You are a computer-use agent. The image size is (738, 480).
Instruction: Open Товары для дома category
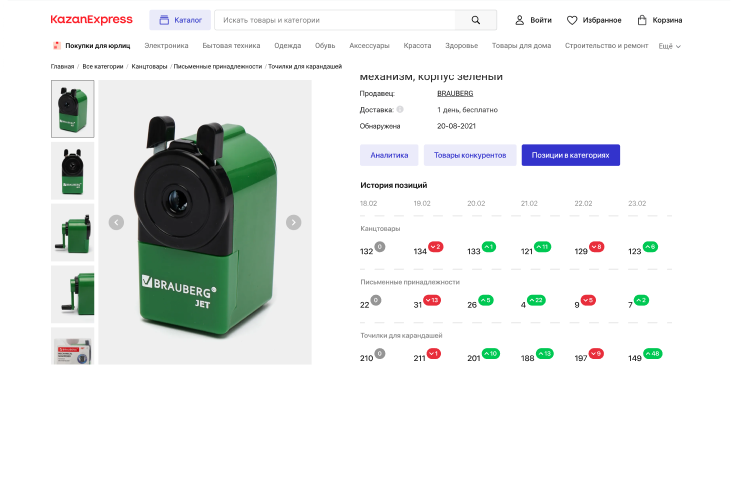point(521,46)
